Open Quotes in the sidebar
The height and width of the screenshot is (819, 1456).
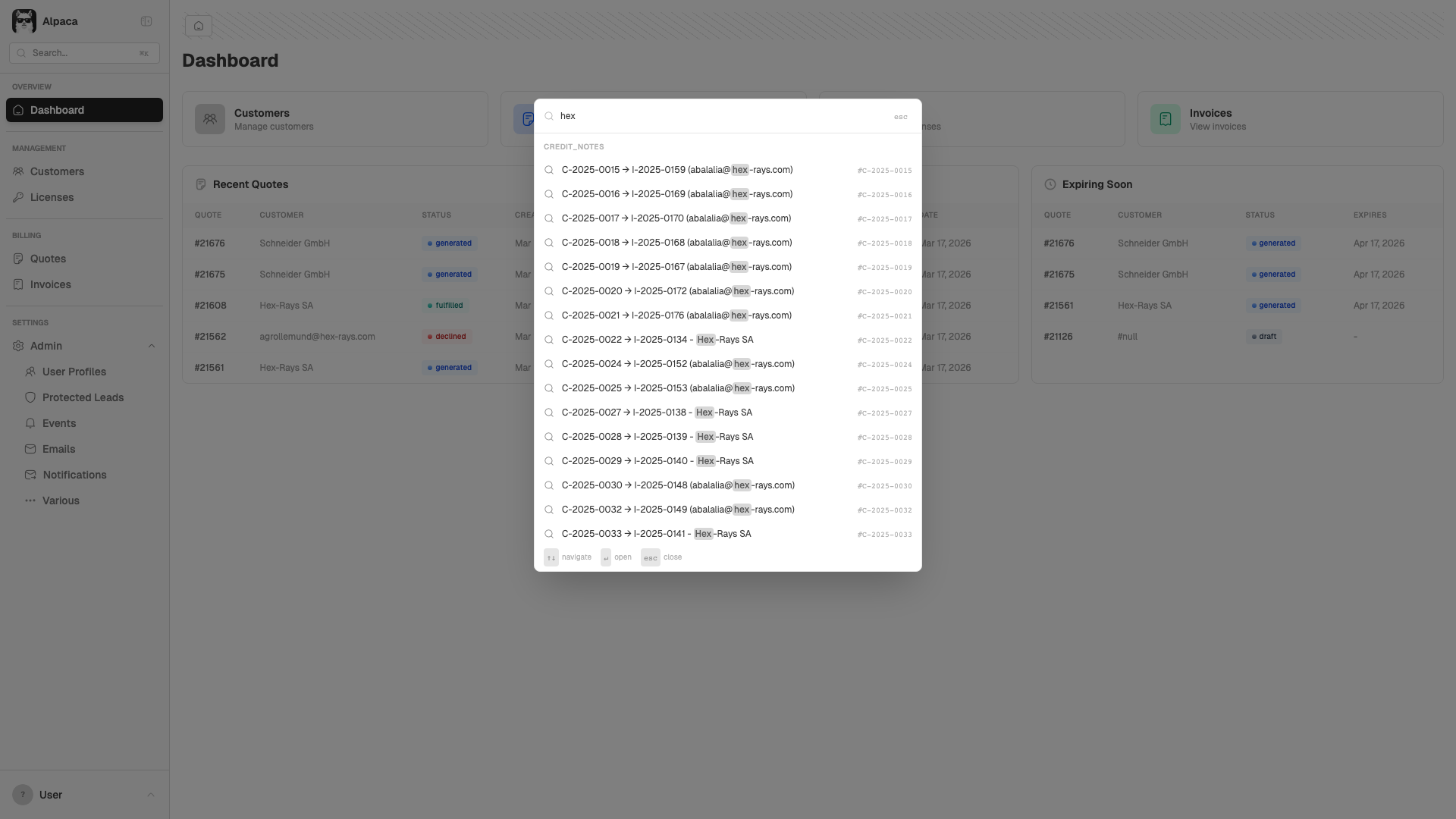[48, 259]
